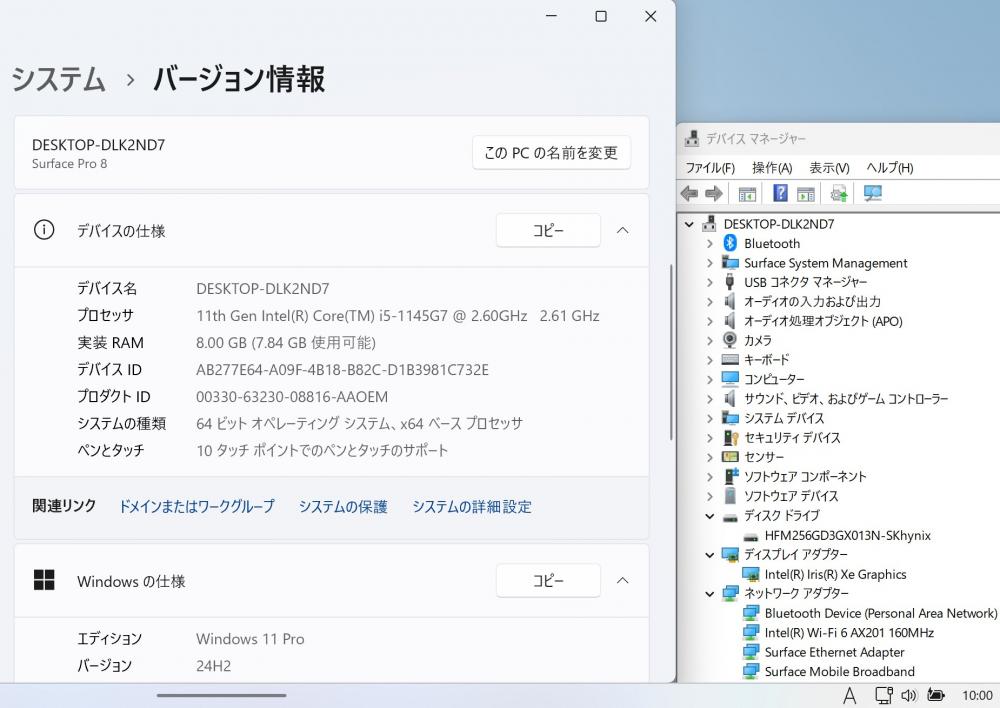This screenshot has width=1000, height=708.
Task: Expand the システム デバイス node arrow
Action: coord(710,418)
